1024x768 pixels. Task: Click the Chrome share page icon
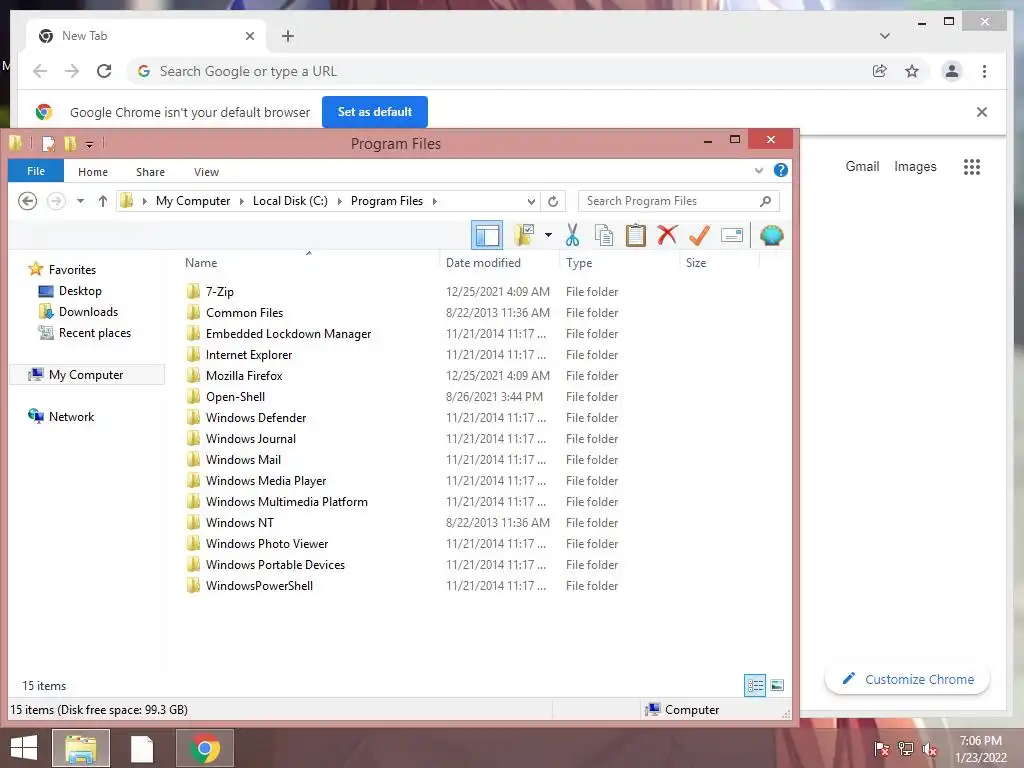(x=880, y=71)
